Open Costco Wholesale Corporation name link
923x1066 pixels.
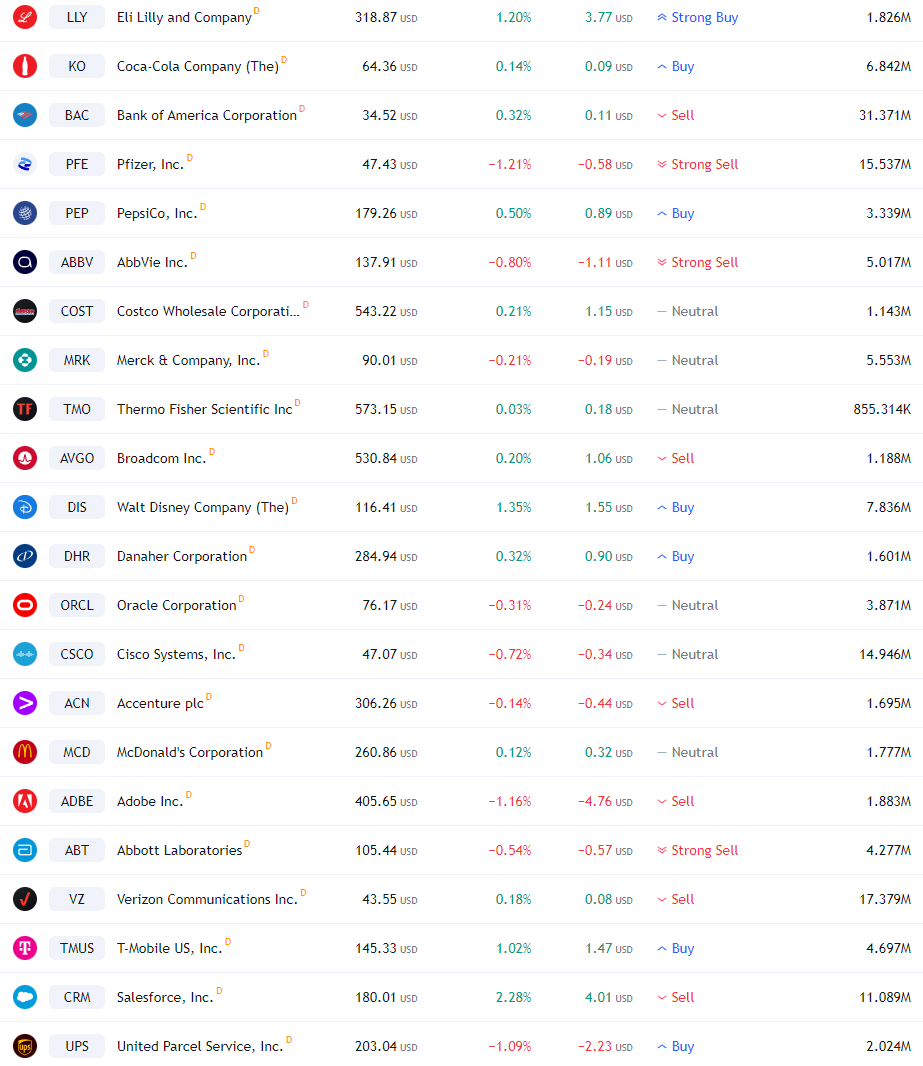(x=208, y=311)
